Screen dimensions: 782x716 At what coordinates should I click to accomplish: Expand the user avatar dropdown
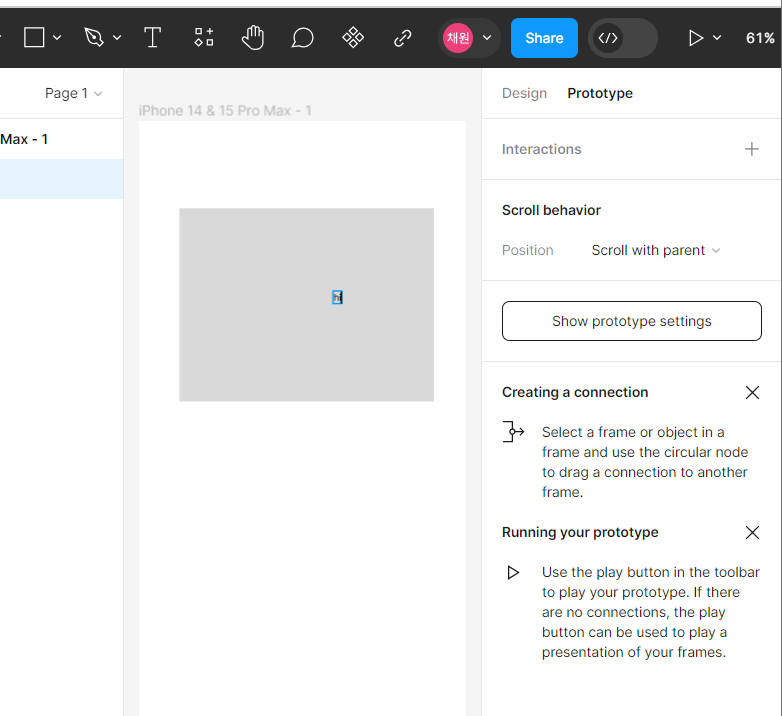tap(487, 38)
